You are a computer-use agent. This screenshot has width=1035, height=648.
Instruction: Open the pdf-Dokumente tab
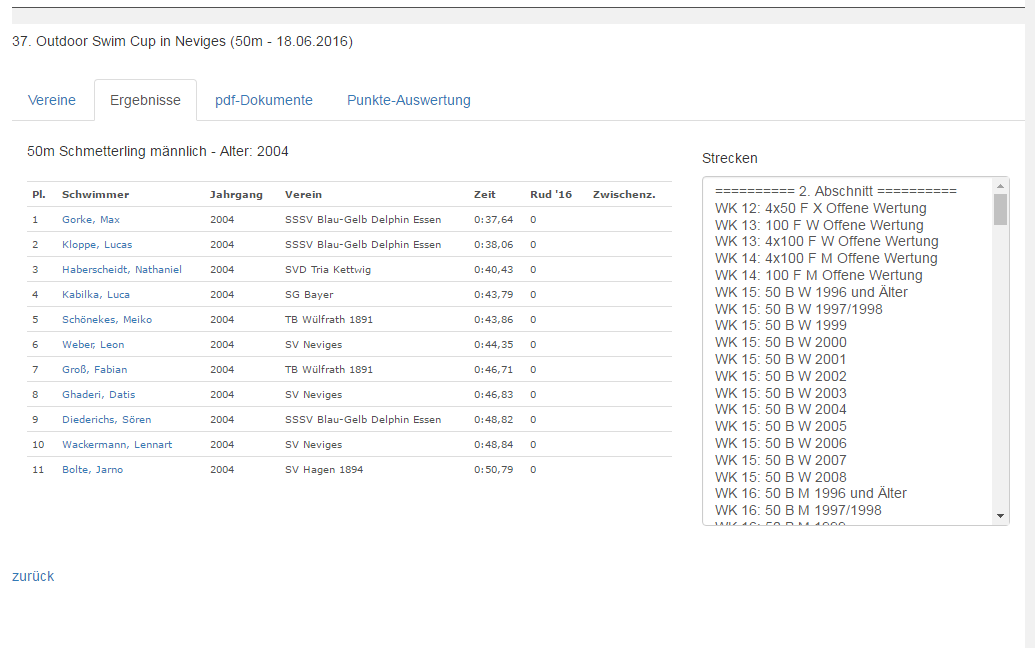264,100
